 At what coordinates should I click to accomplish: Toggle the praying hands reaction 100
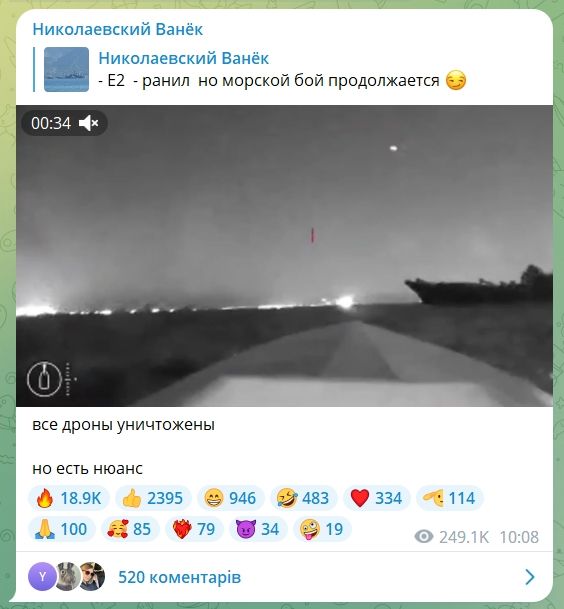(61, 529)
